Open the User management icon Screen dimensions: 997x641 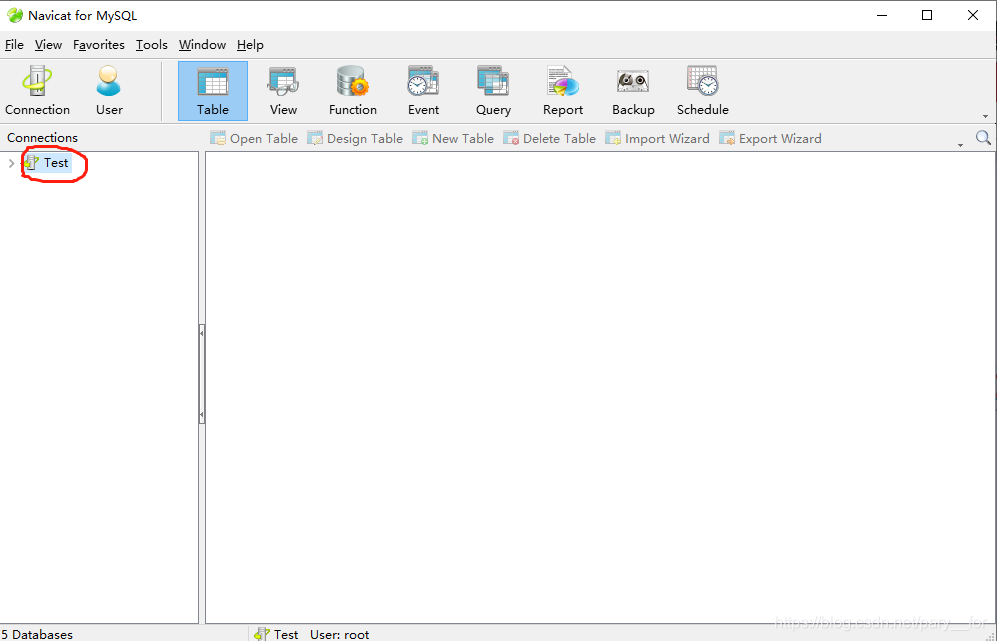pyautogui.click(x=109, y=91)
